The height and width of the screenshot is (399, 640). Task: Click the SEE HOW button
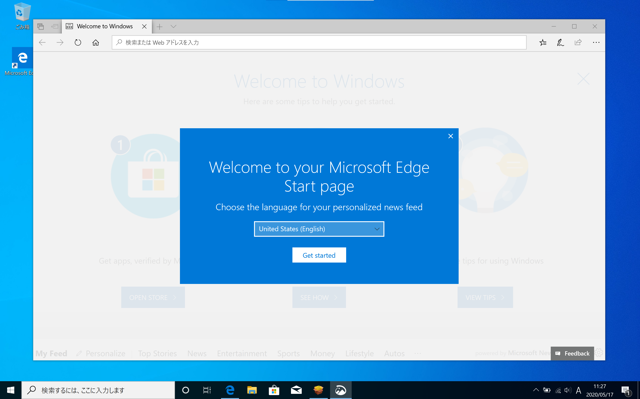point(319,297)
